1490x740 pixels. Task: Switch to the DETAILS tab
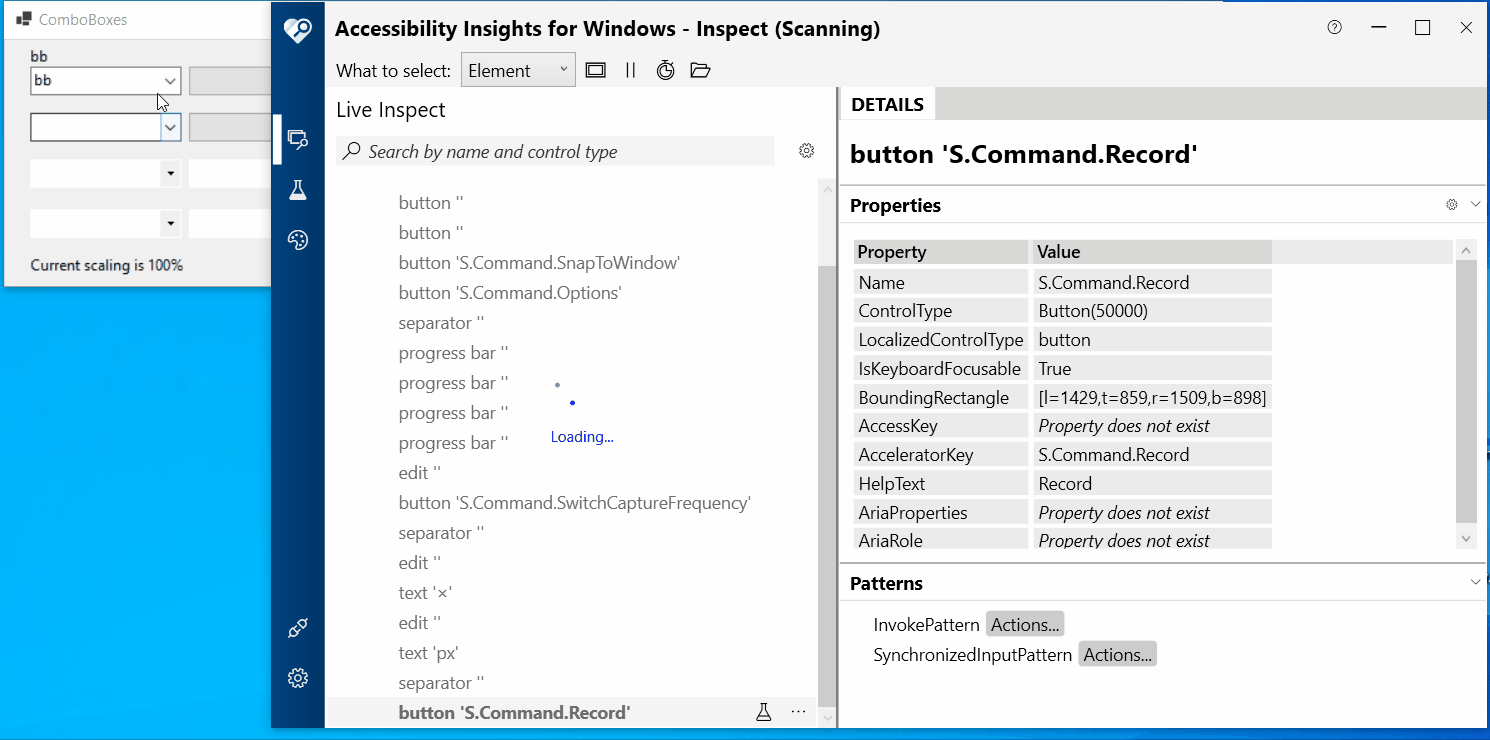pyautogui.click(x=886, y=103)
